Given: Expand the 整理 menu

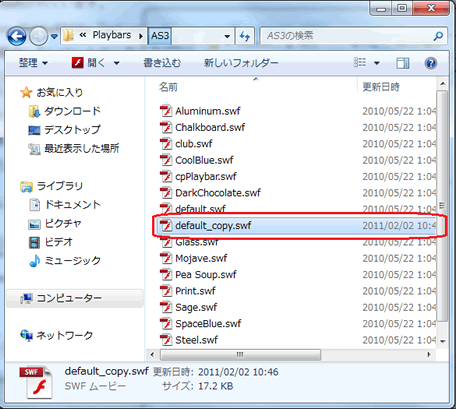Looking at the screenshot, I should 33,63.
